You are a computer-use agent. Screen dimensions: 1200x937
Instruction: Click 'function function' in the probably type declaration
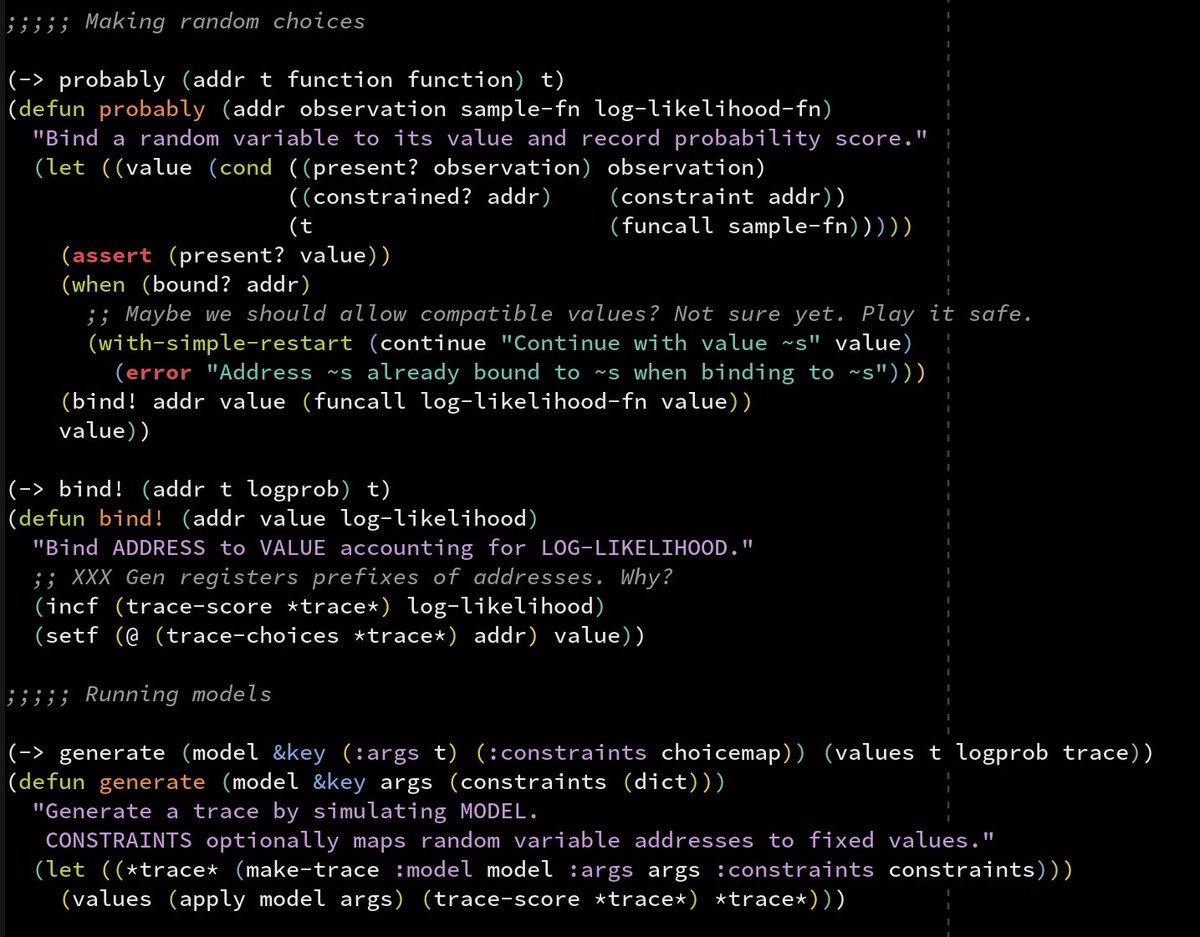(400, 80)
